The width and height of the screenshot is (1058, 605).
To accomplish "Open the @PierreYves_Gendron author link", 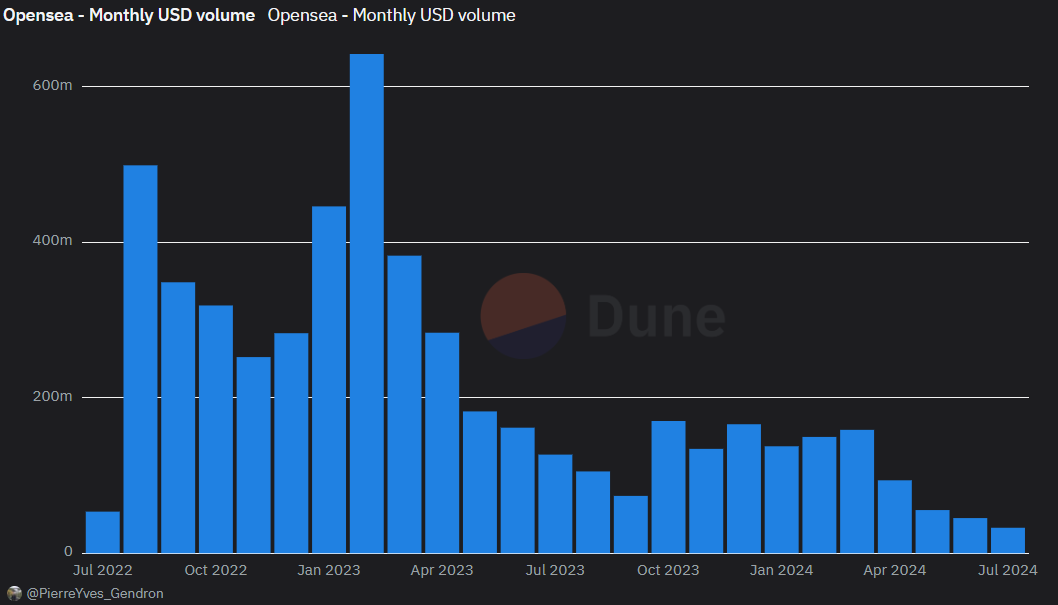I will (x=94, y=594).
